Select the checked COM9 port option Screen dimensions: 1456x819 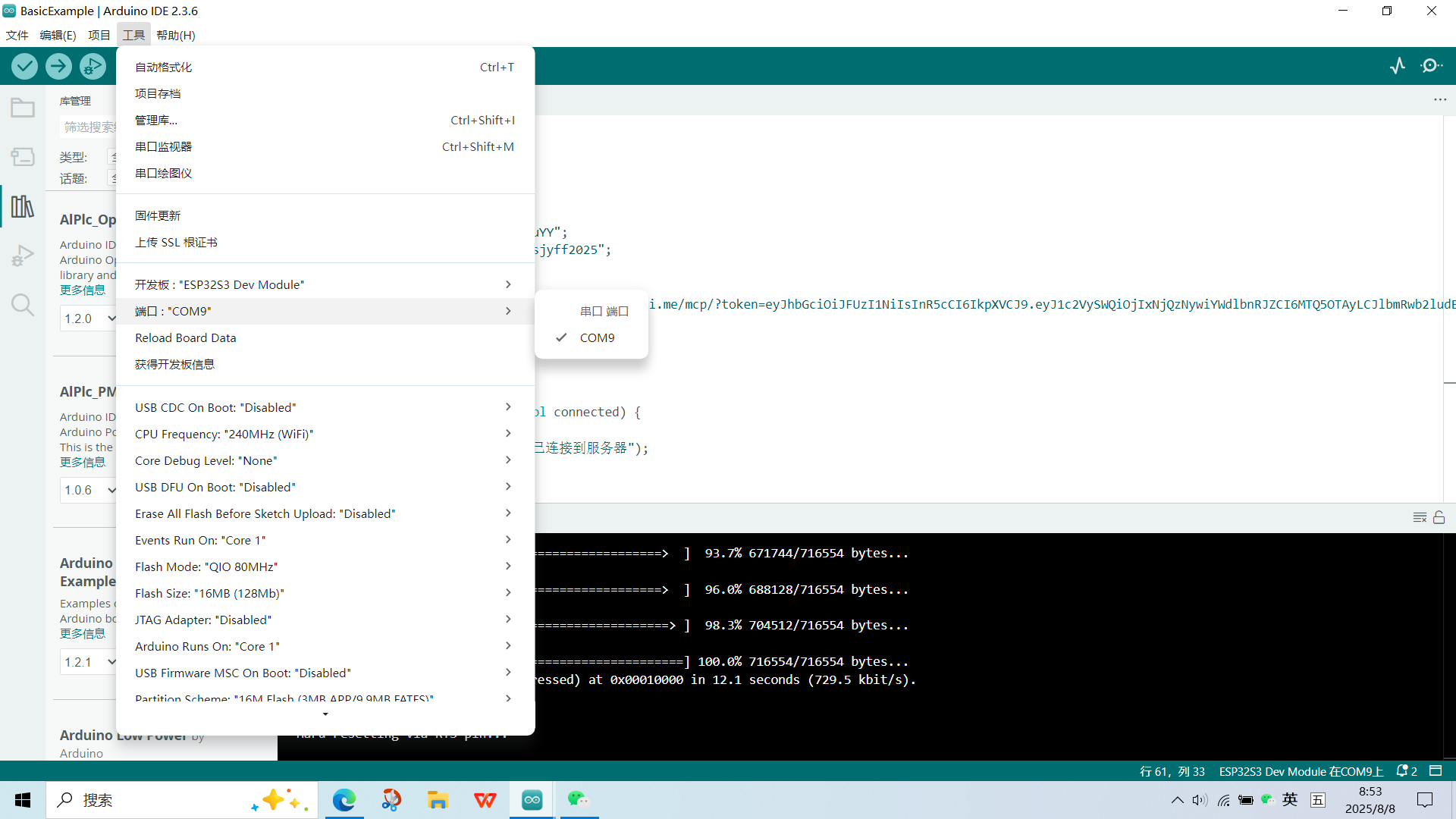[x=591, y=337]
